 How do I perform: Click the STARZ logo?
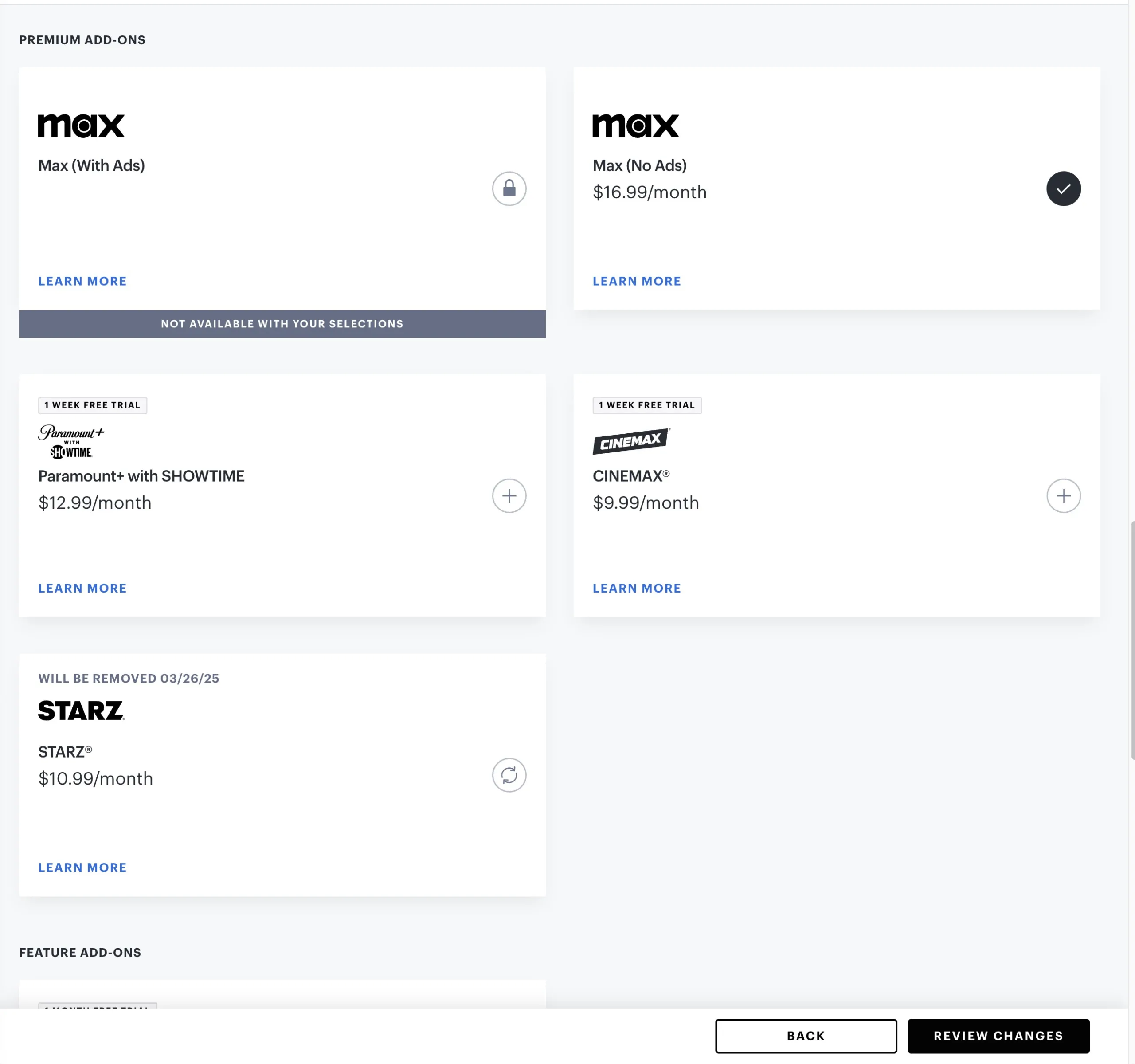click(x=81, y=711)
